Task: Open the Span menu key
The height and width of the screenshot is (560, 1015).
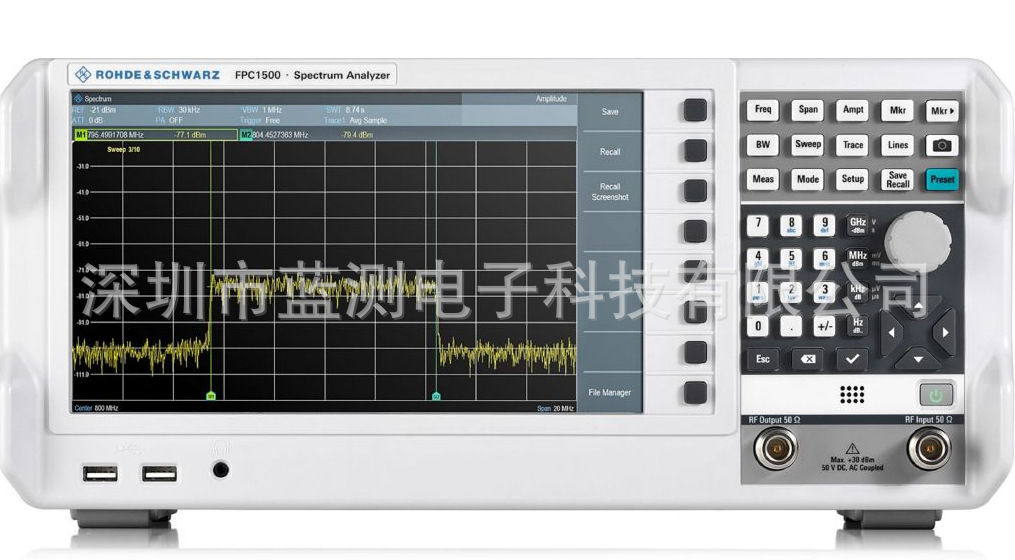Action: pyautogui.click(x=808, y=110)
